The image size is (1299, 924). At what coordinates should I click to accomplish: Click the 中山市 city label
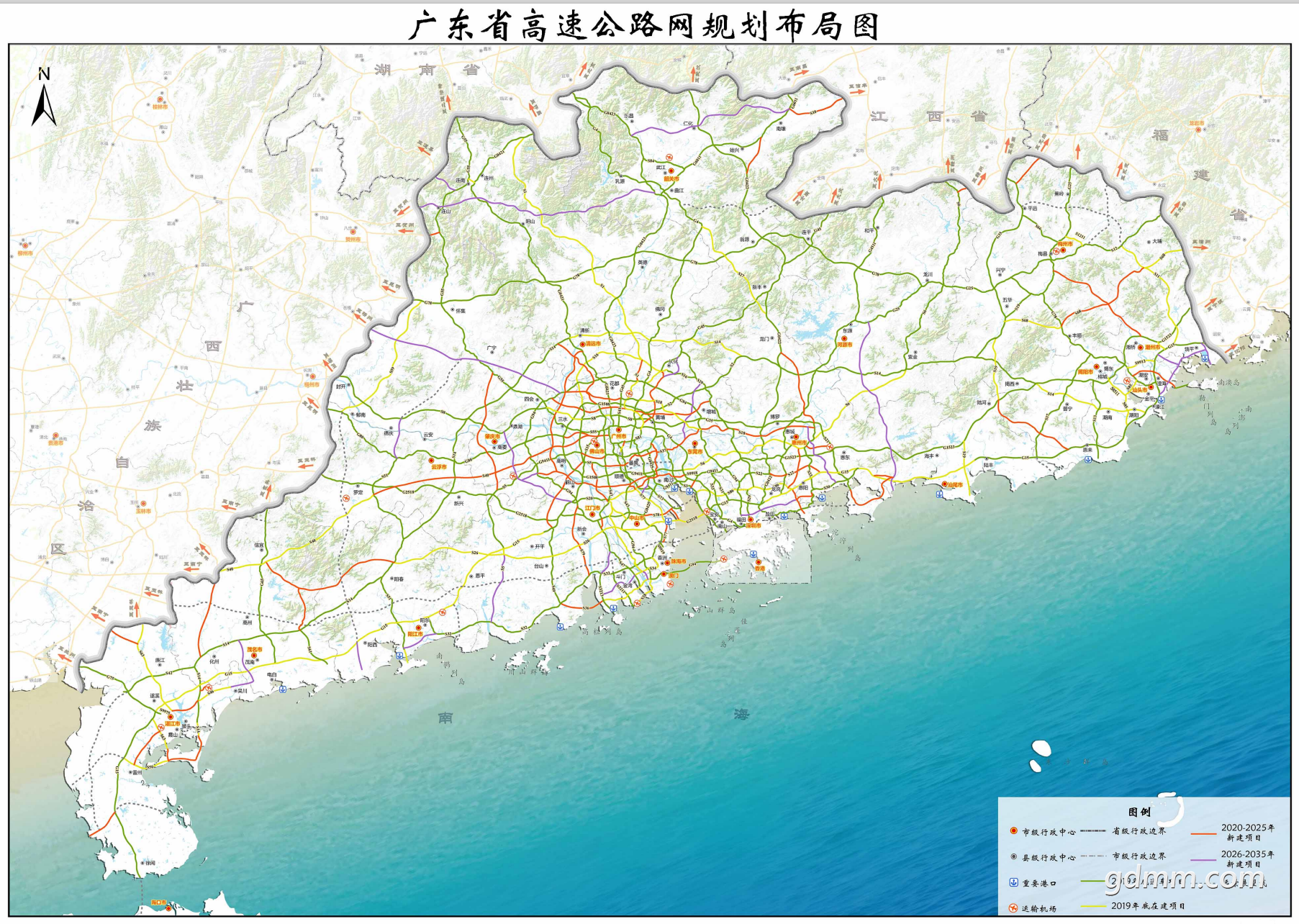pyautogui.click(x=637, y=518)
